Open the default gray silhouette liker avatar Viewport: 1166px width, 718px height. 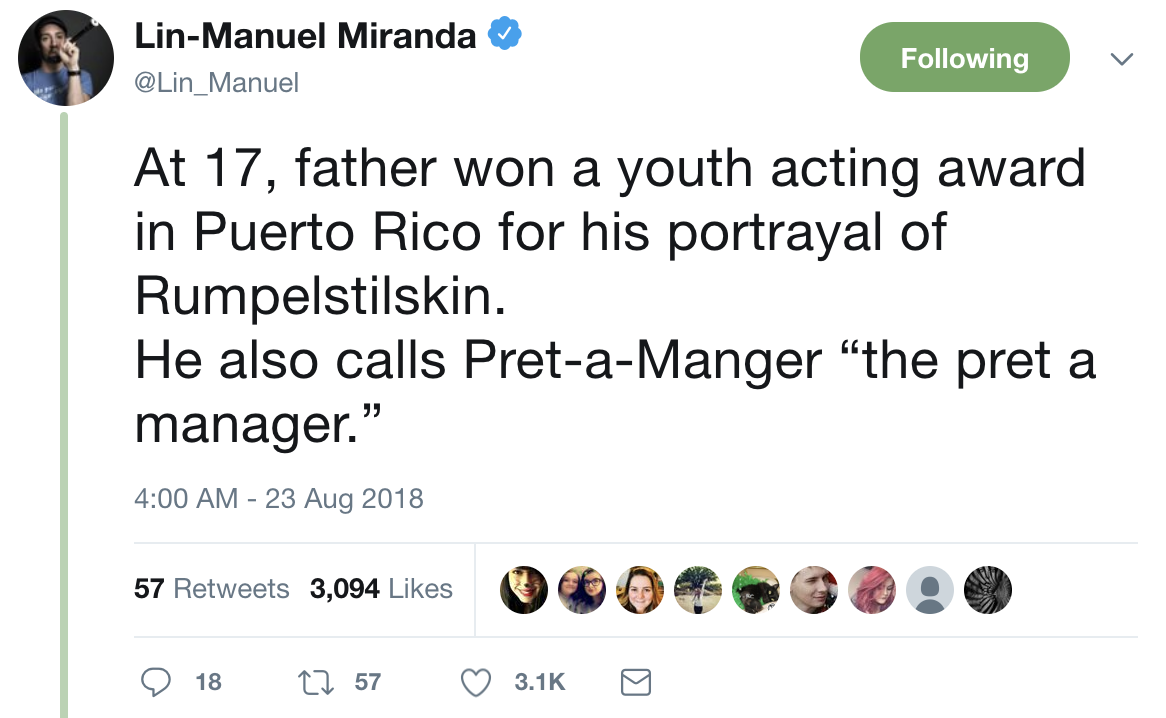930,590
